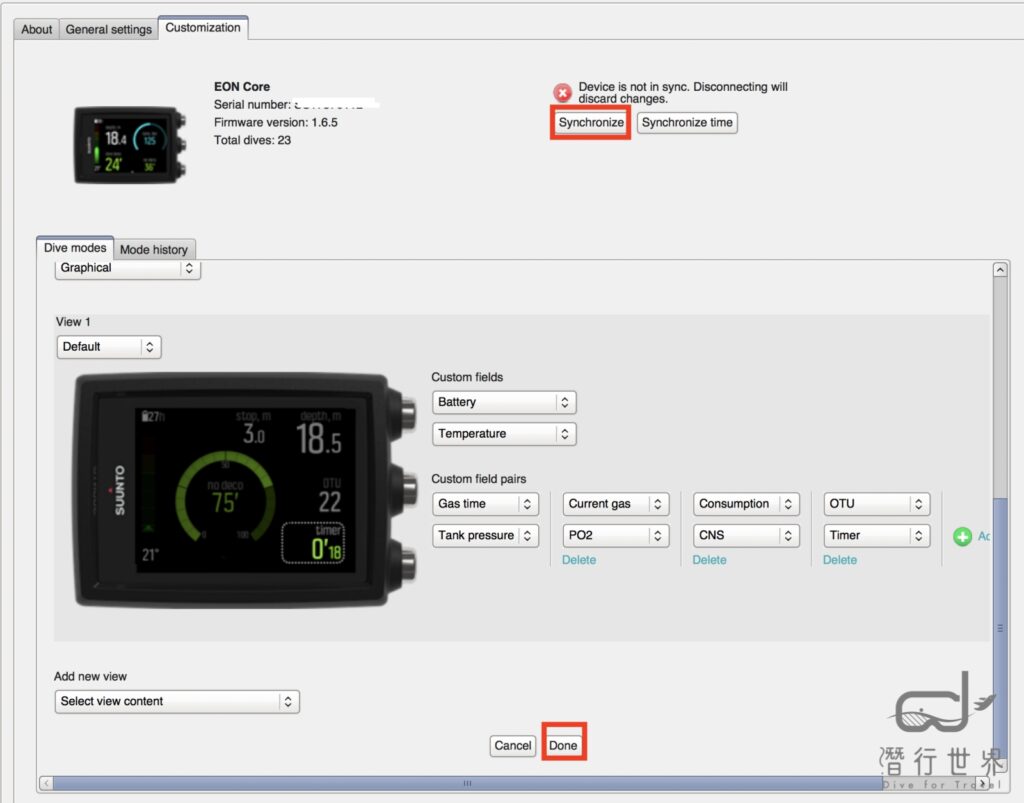Delete the Consumption / CNS pair
Viewport: 1024px width, 803px height.
tap(709, 559)
